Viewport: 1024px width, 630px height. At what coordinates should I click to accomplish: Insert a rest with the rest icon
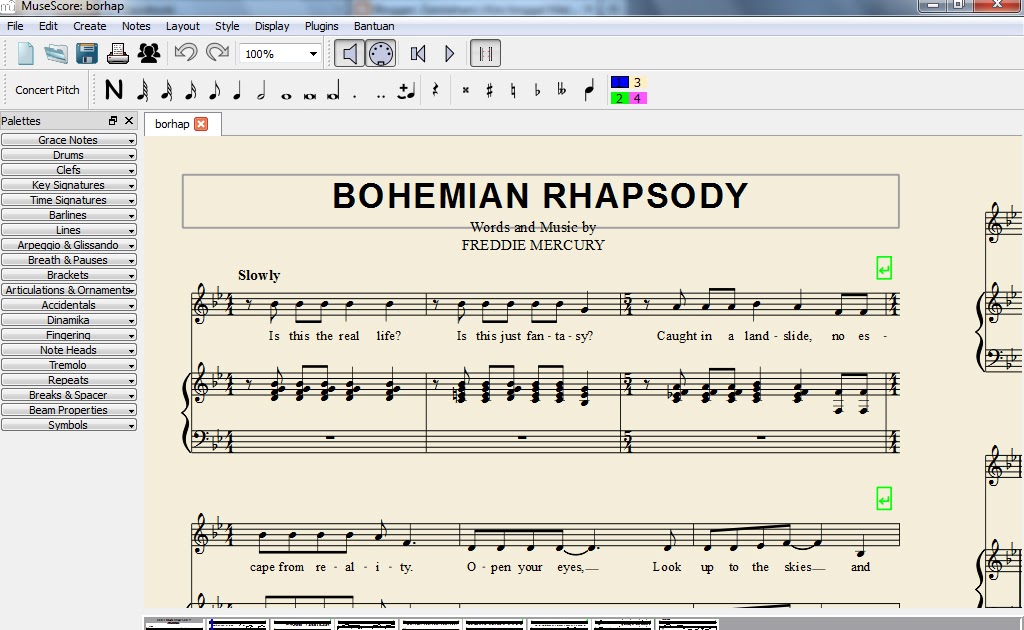click(435, 90)
